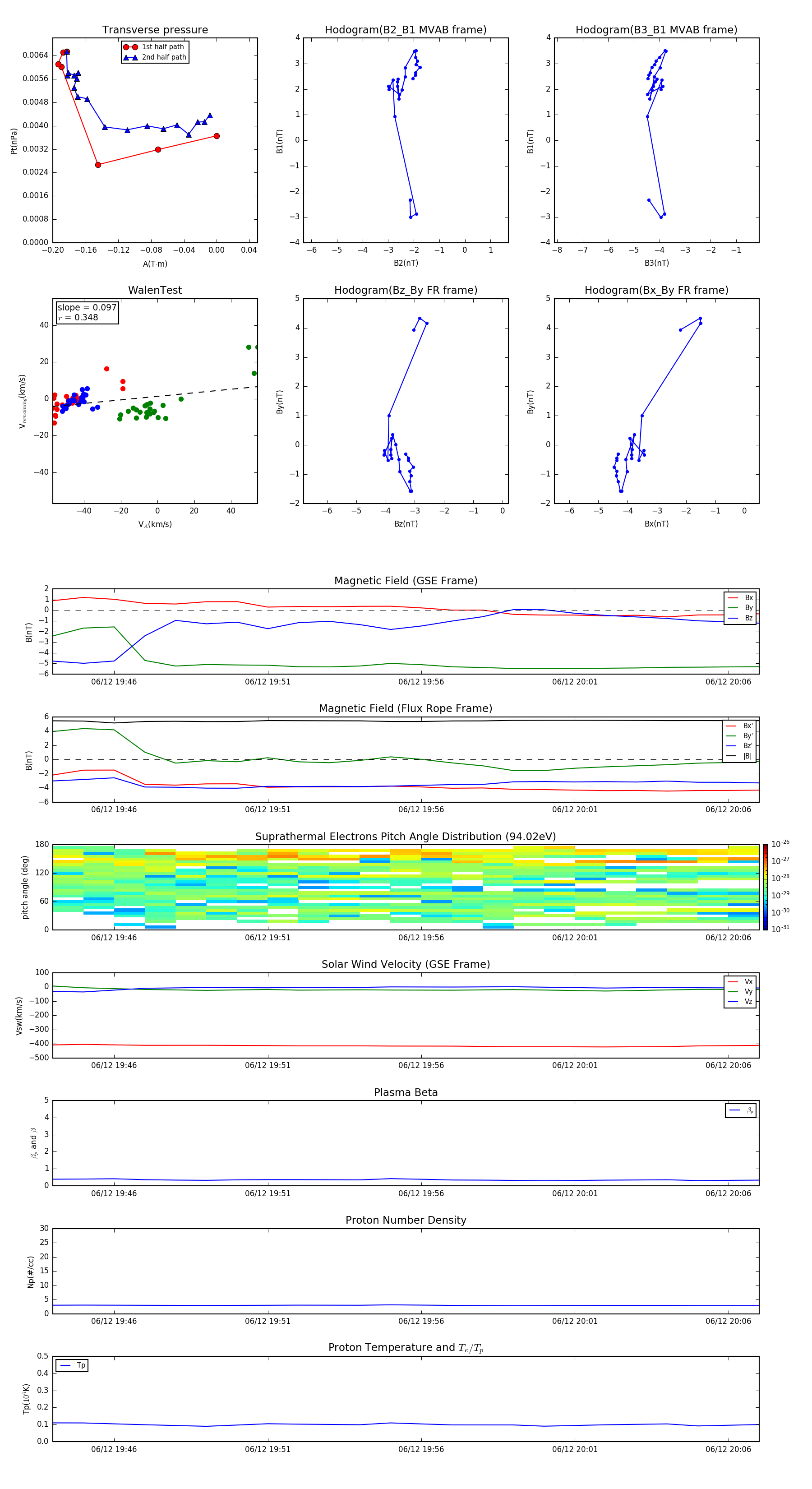The image size is (812, 1489).
Task: Click the "Hodogram(Bx_By FR frame)" title
Action: pyautogui.click(x=656, y=290)
